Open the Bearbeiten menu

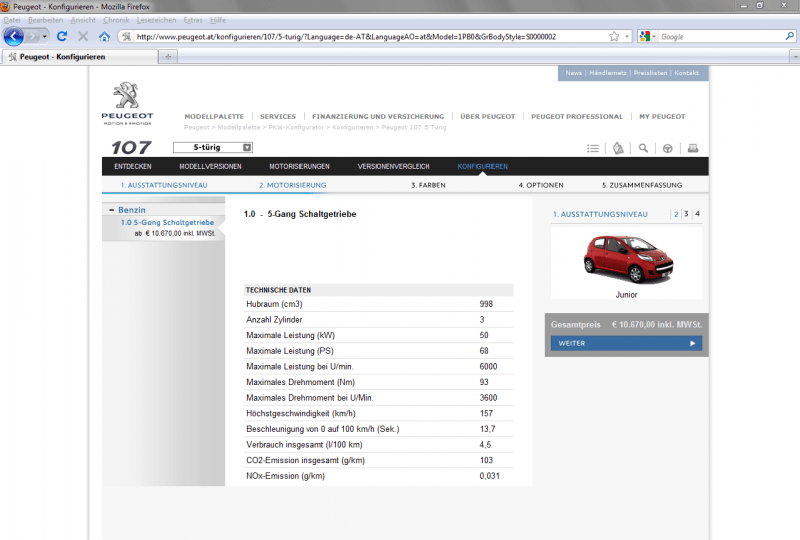[45, 20]
